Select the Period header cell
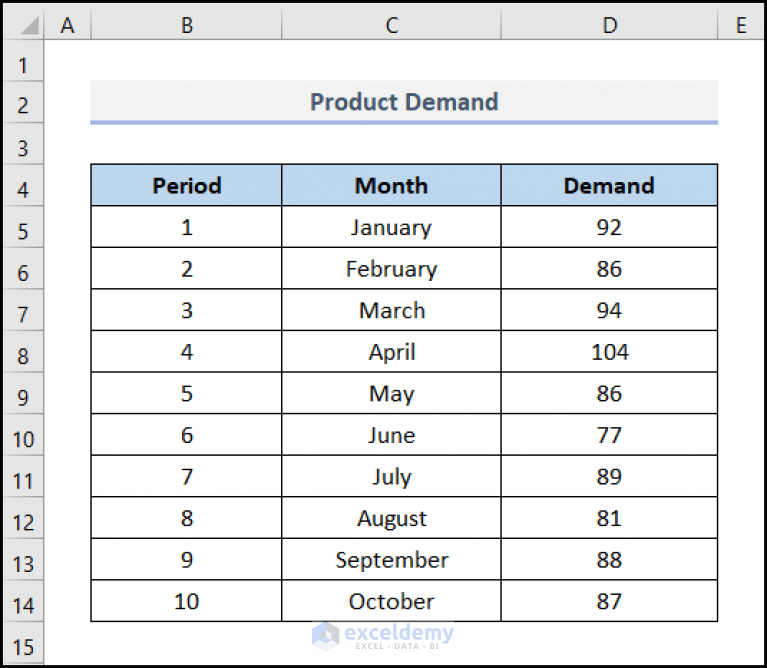Screen dimensions: 767x668 (186, 185)
